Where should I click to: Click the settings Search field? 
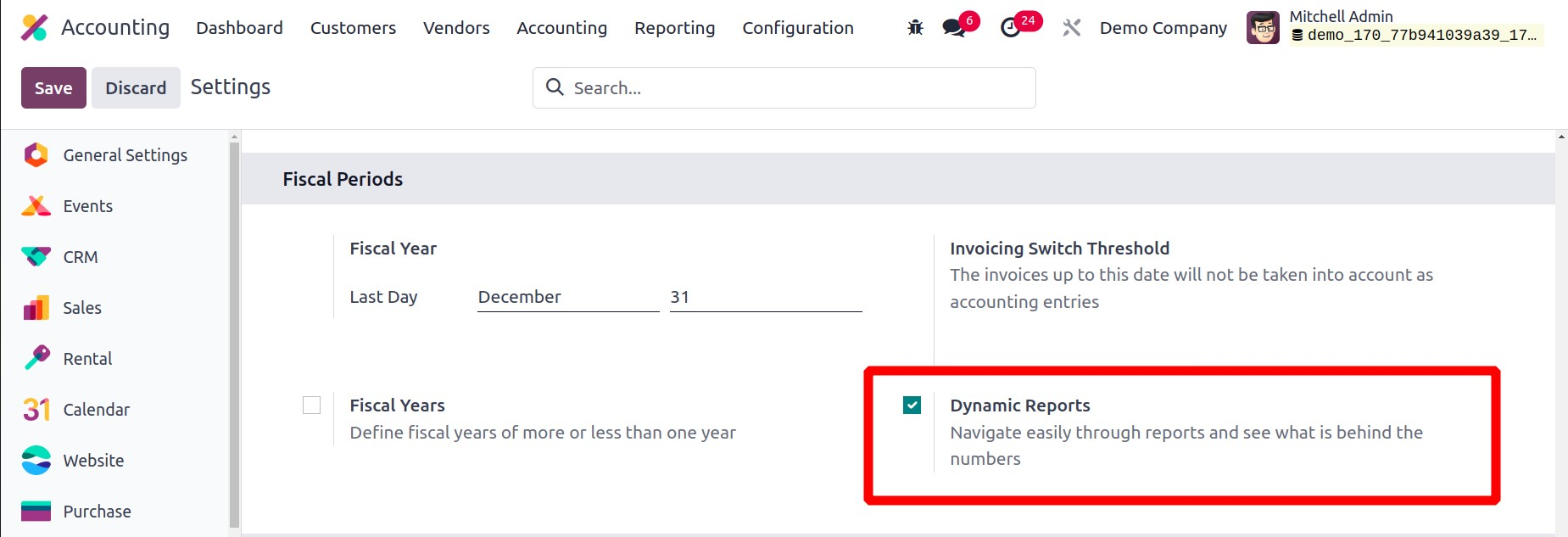tap(797, 88)
